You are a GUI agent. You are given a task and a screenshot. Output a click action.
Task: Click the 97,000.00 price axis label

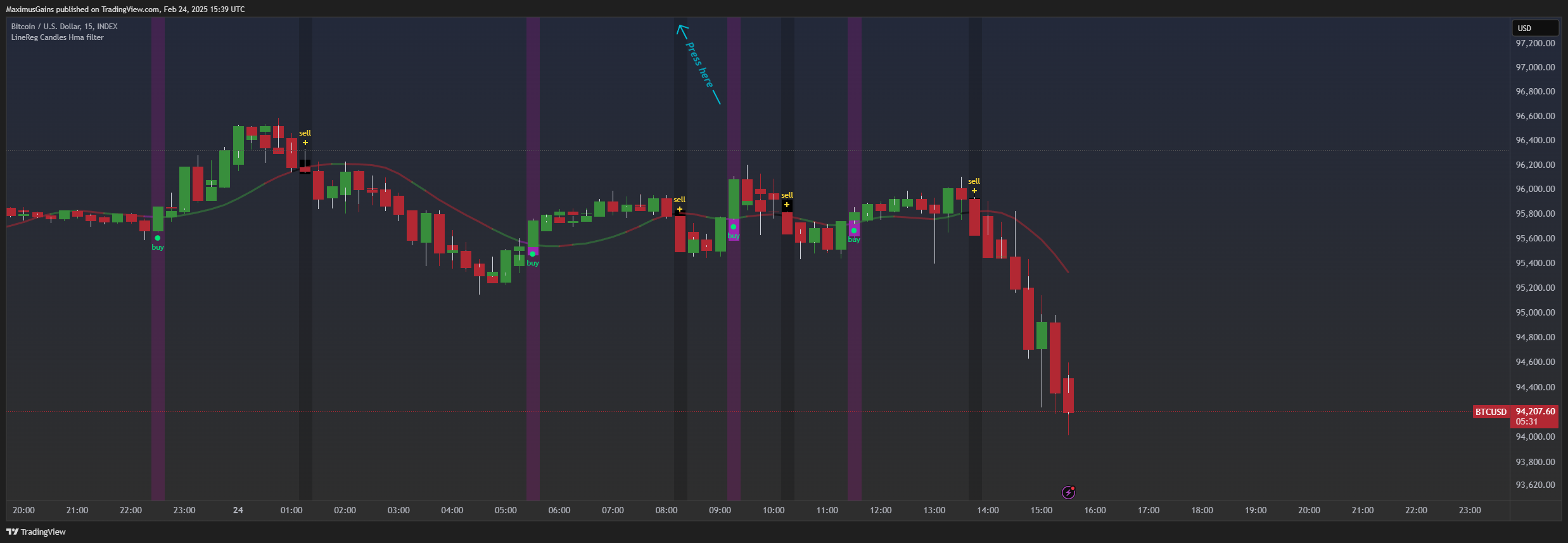(1535, 67)
